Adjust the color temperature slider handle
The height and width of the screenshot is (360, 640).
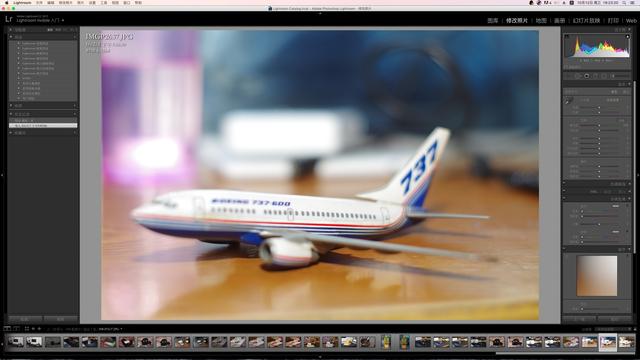(x=599, y=108)
